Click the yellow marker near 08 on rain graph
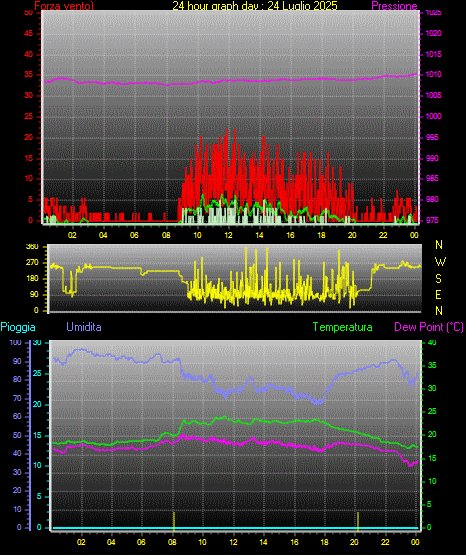 174,521
